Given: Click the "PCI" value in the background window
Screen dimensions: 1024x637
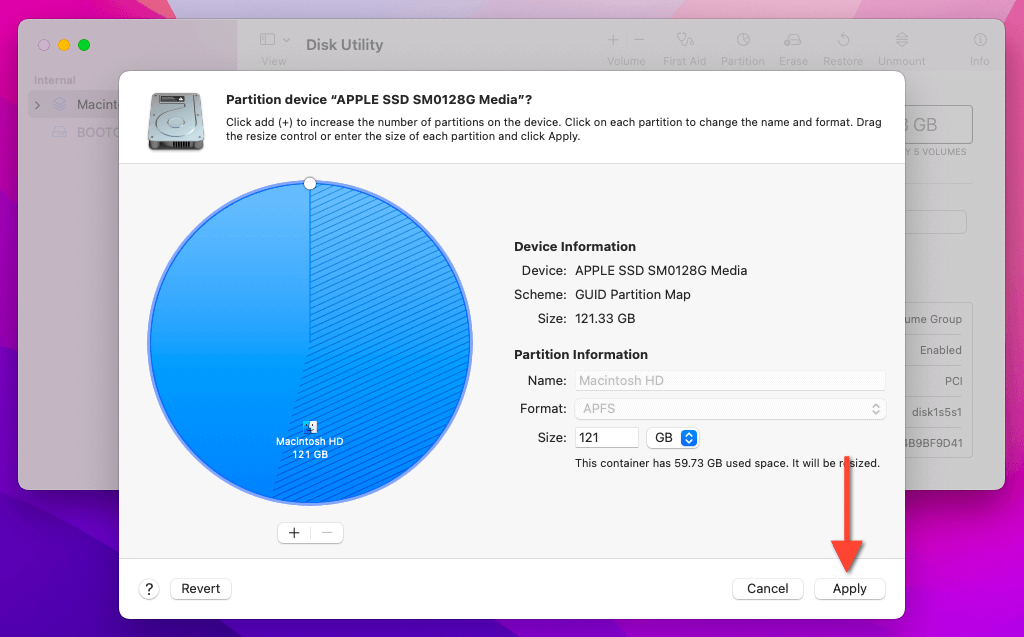Looking at the screenshot, I should coord(953,381).
